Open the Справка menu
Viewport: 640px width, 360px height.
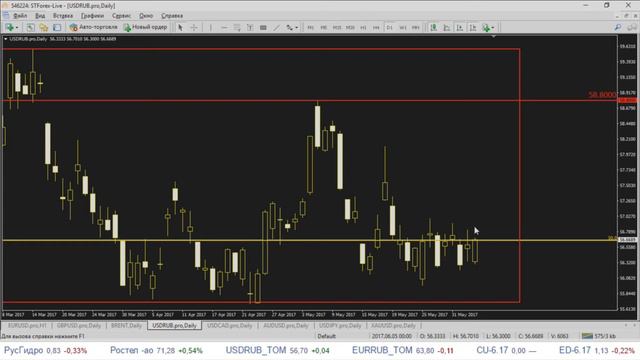pyautogui.click(x=172, y=16)
